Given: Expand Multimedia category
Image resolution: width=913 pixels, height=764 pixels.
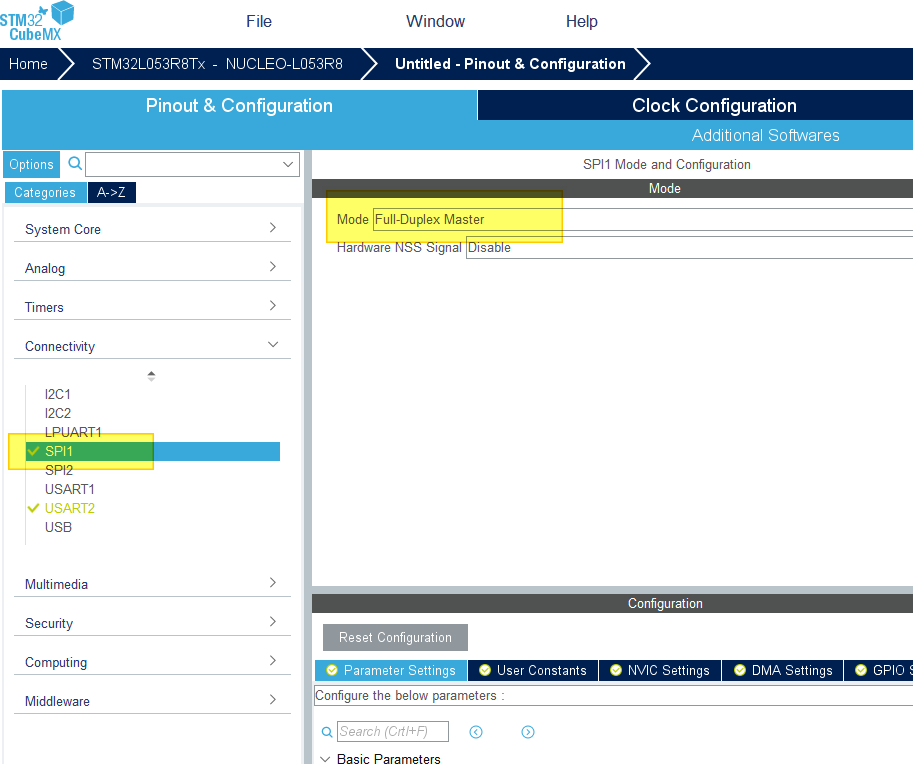Looking at the screenshot, I should pyautogui.click(x=152, y=584).
